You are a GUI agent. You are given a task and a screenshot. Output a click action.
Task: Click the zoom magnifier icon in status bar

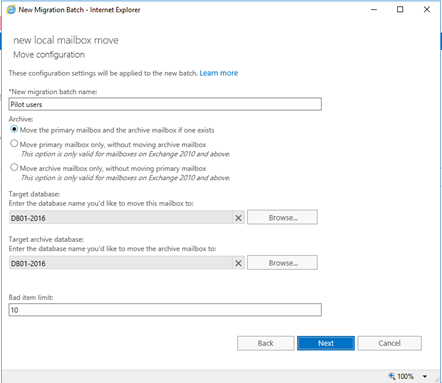(392, 376)
